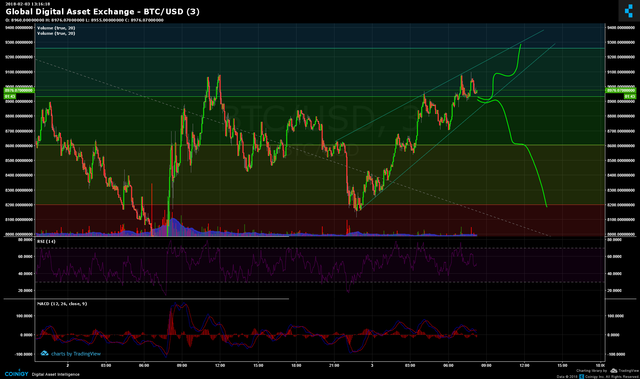Click the 'Charting library by TradingView' credit
This screenshot has height=379, width=640.
tap(607, 371)
